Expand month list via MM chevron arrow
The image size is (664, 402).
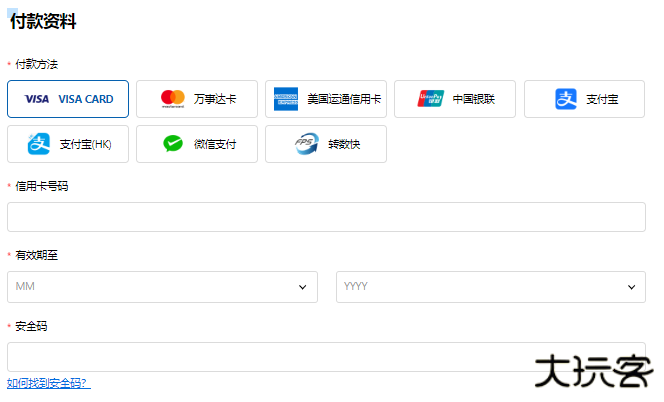coord(303,287)
